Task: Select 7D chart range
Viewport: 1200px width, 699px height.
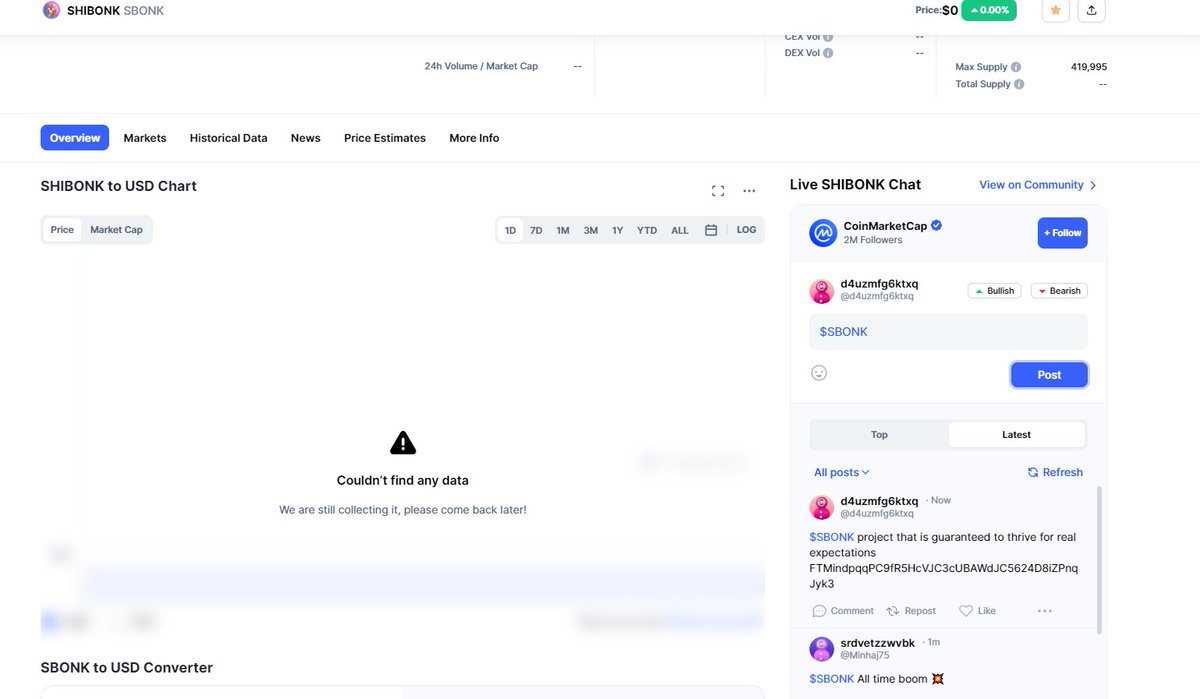Action: point(536,230)
